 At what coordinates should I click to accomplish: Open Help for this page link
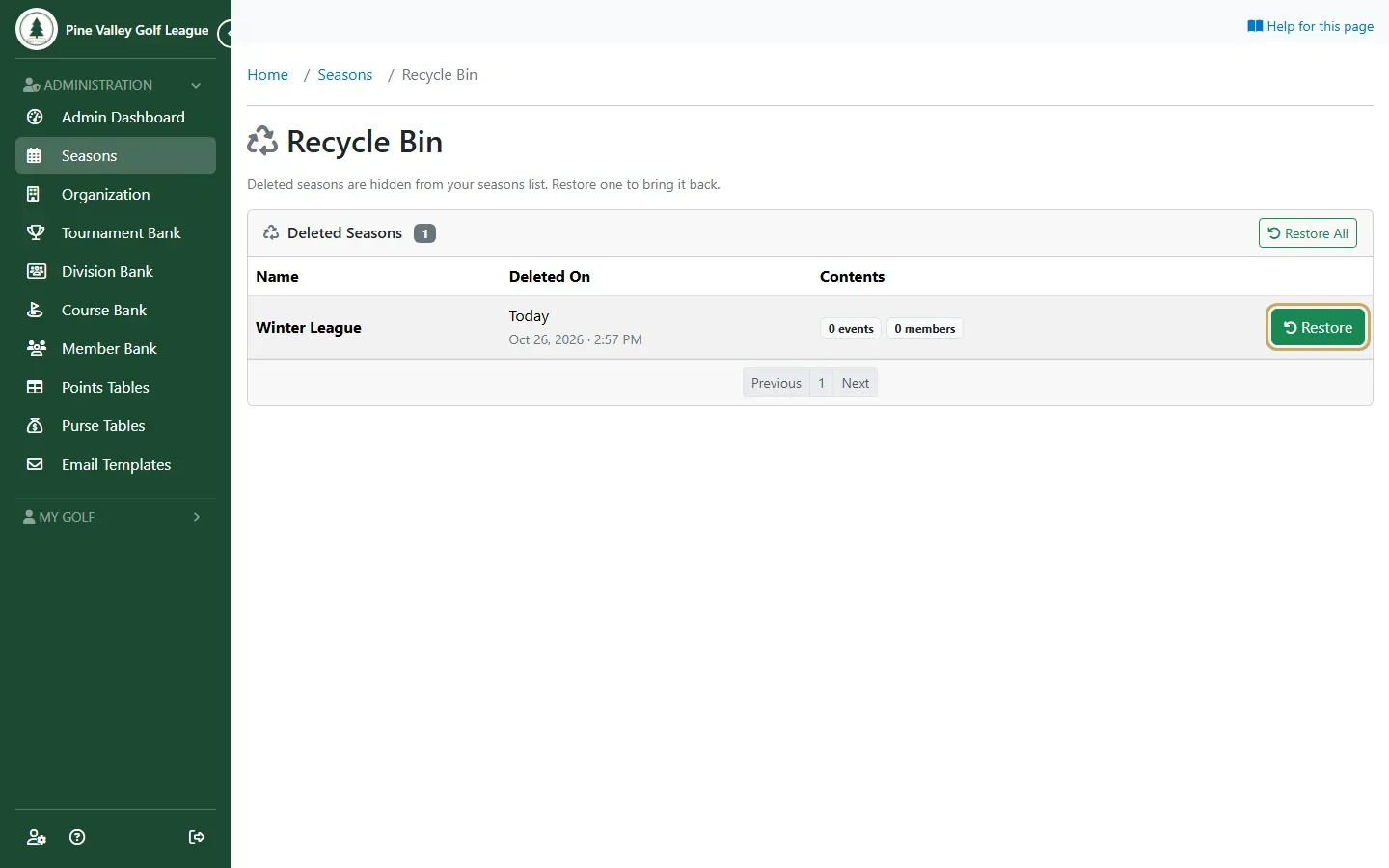[x=1310, y=26]
